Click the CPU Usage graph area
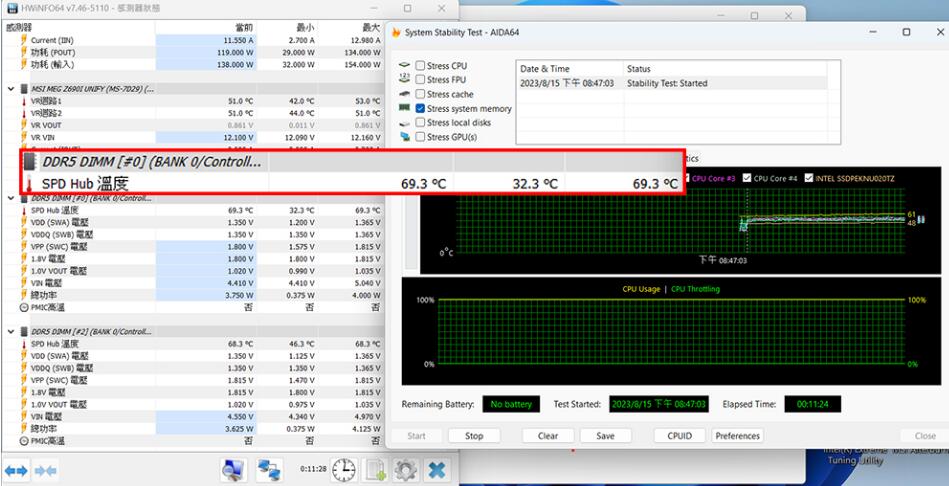This screenshot has height=486, width=949. [x=671, y=331]
